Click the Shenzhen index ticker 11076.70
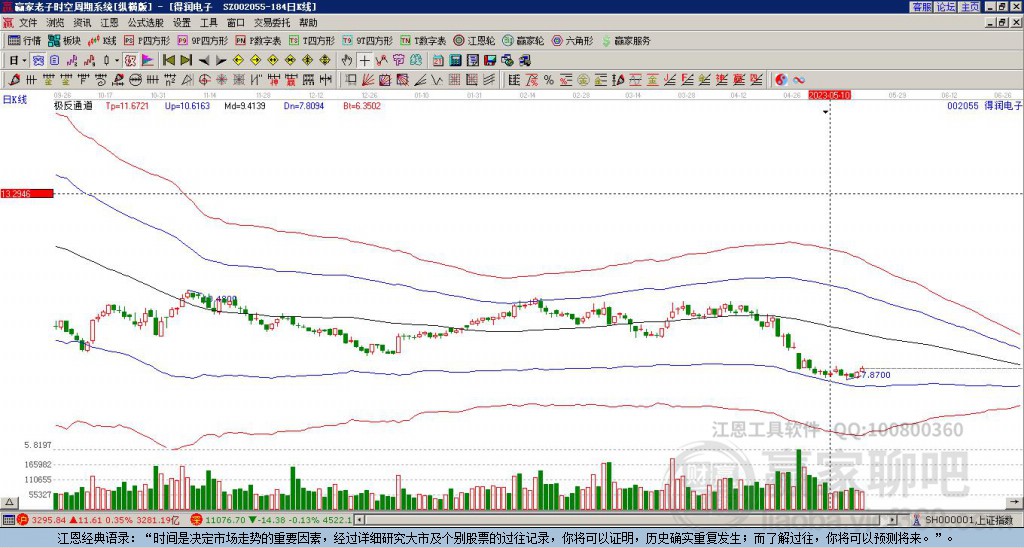Screen dimensions: 1024x548 pyautogui.click(x=224, y=520)
